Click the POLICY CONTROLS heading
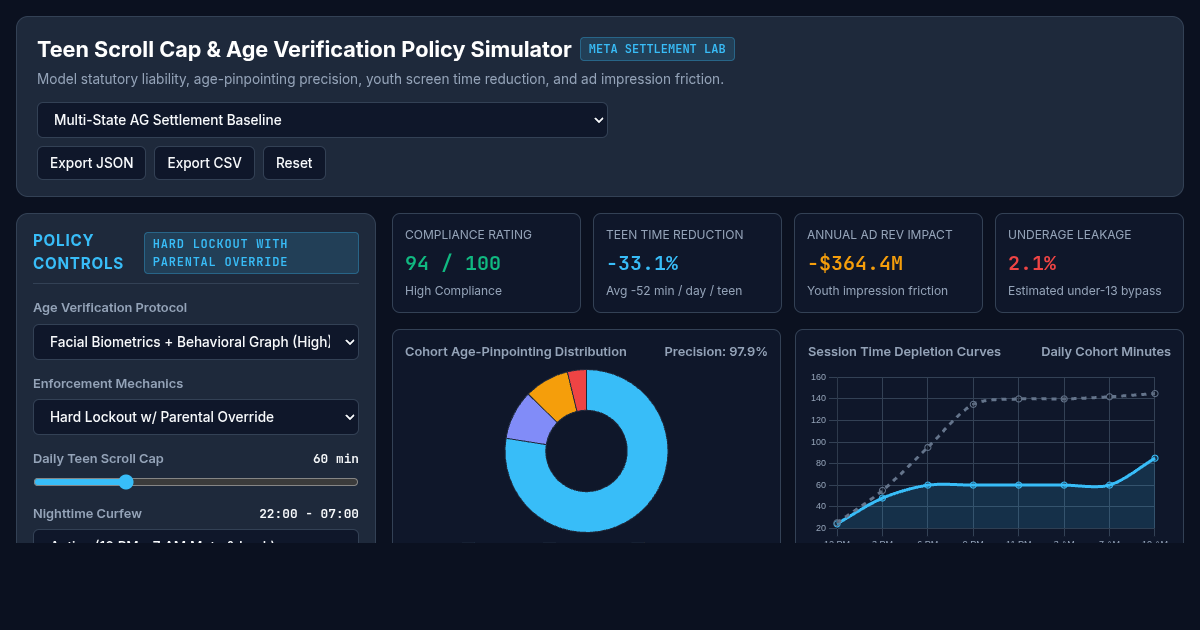The width and height of the screenshot is (1200, 630). pyautogui.click(x=78, y=252)
